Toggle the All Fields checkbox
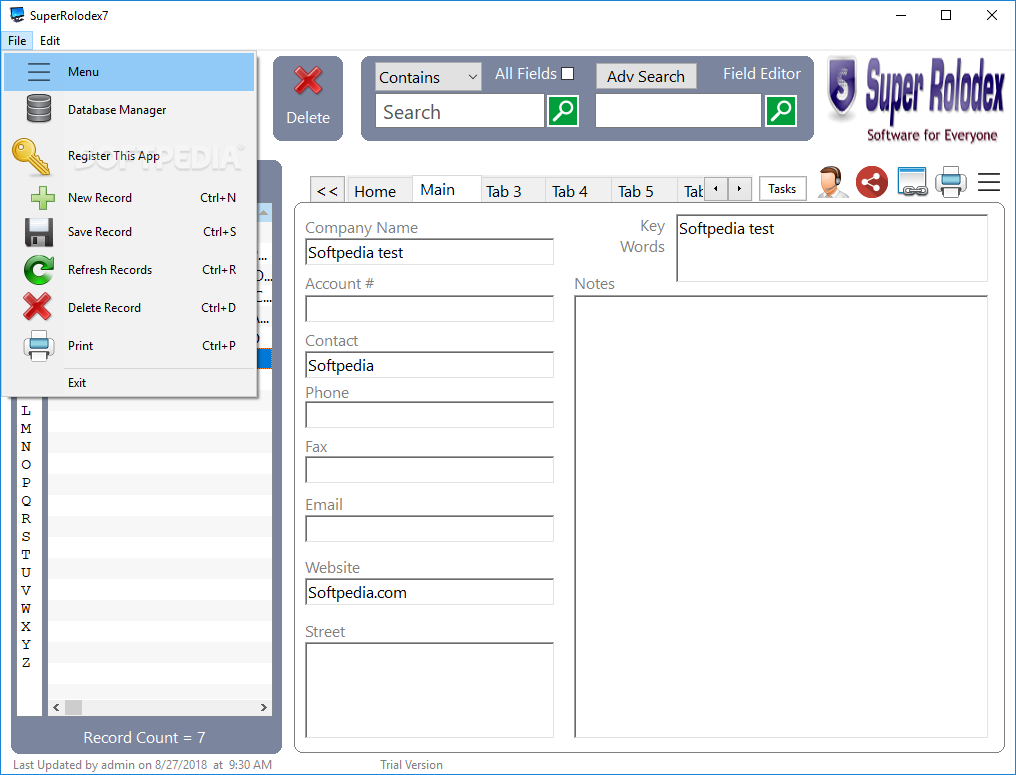Viewport: 1016px width, 775px height. [x=568, y=73]
